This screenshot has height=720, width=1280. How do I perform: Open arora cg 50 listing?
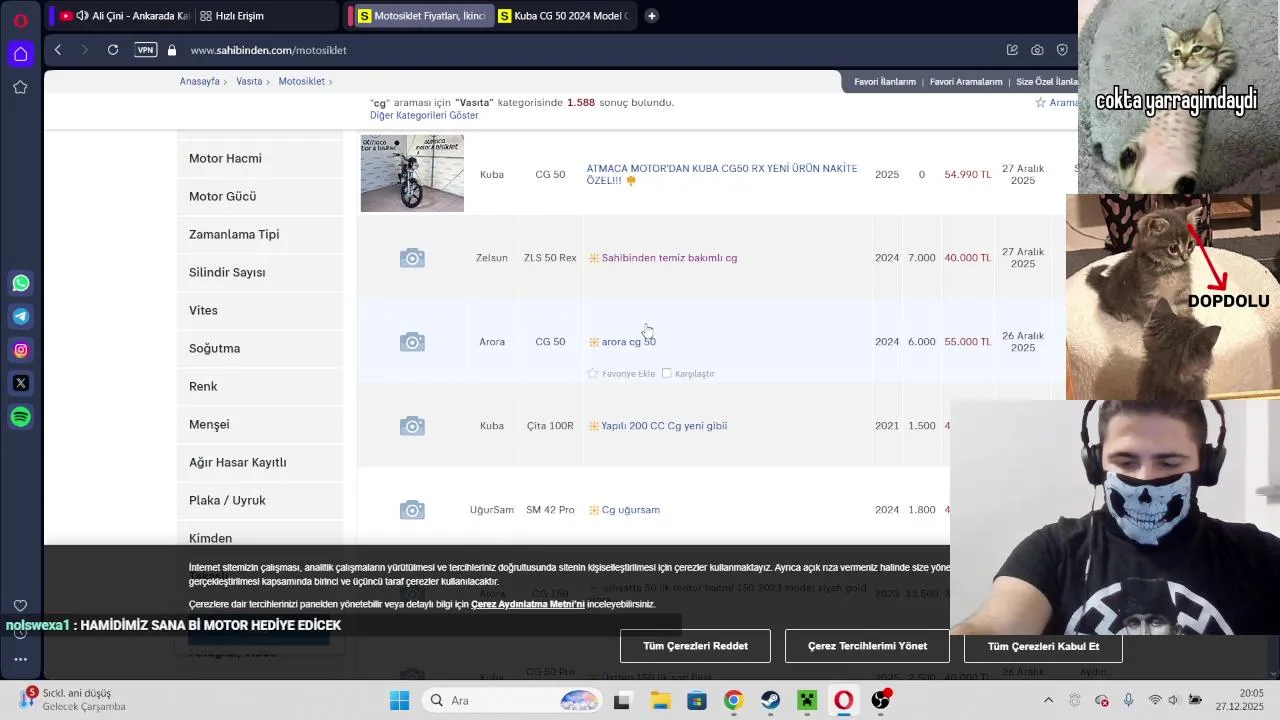628,342
